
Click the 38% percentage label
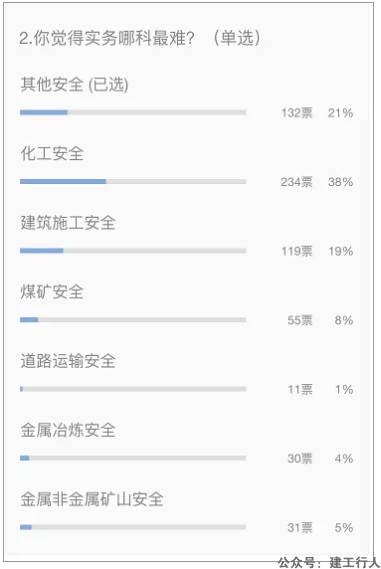[340, 182]
